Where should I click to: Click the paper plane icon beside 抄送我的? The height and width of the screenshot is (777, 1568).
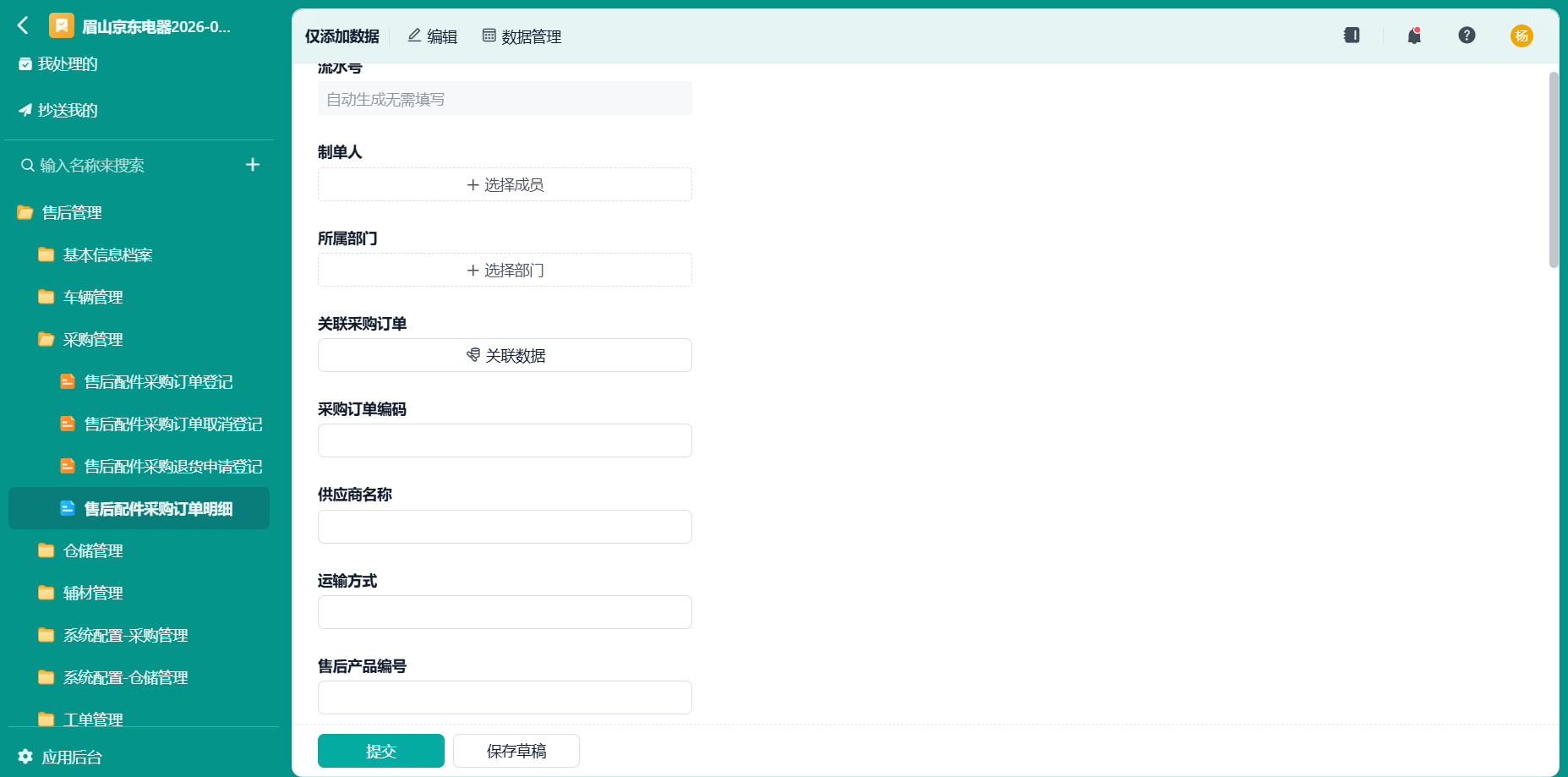(x=25, y=110)
